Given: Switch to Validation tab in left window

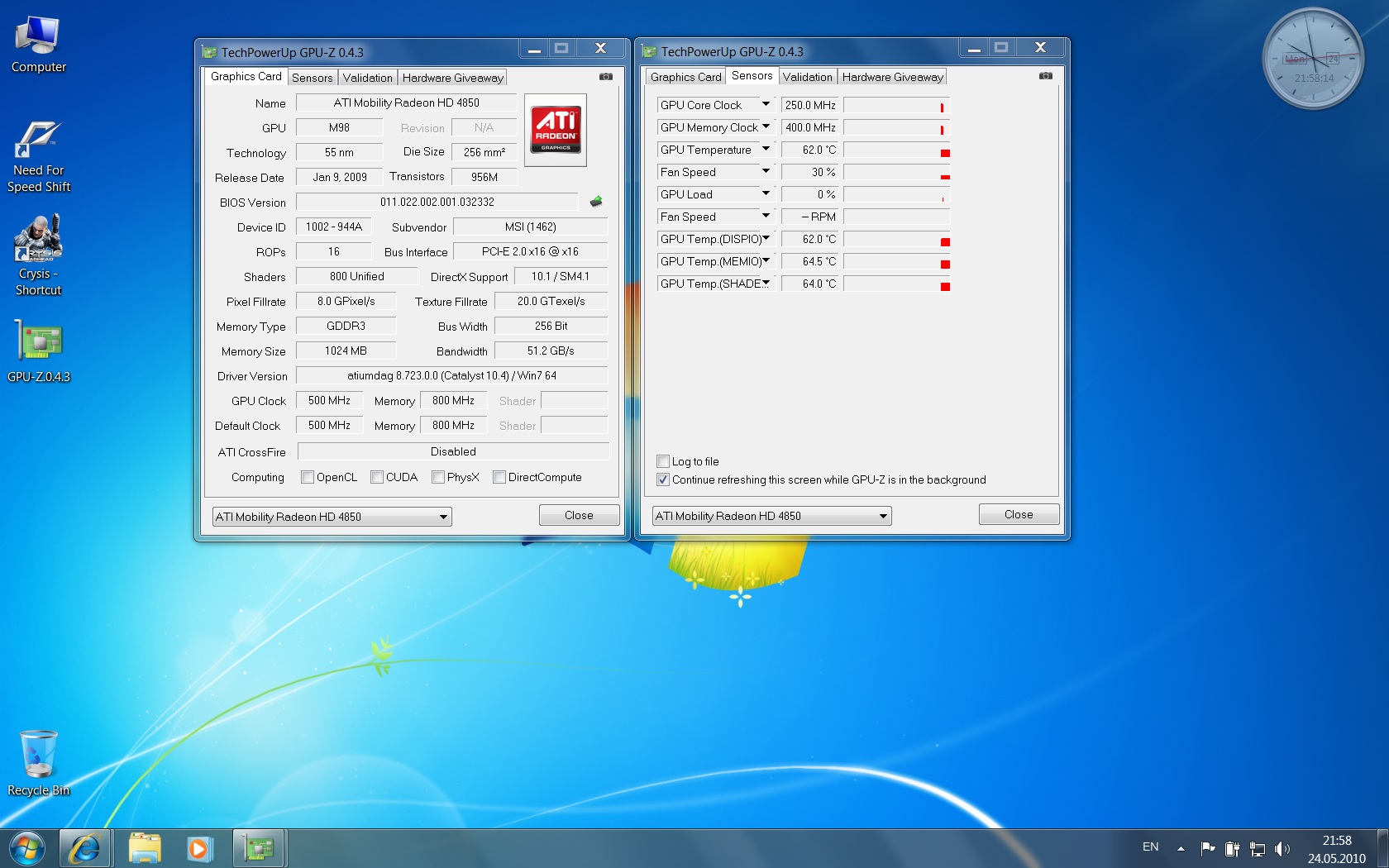Looking at the screenshot, I should 368,78.
